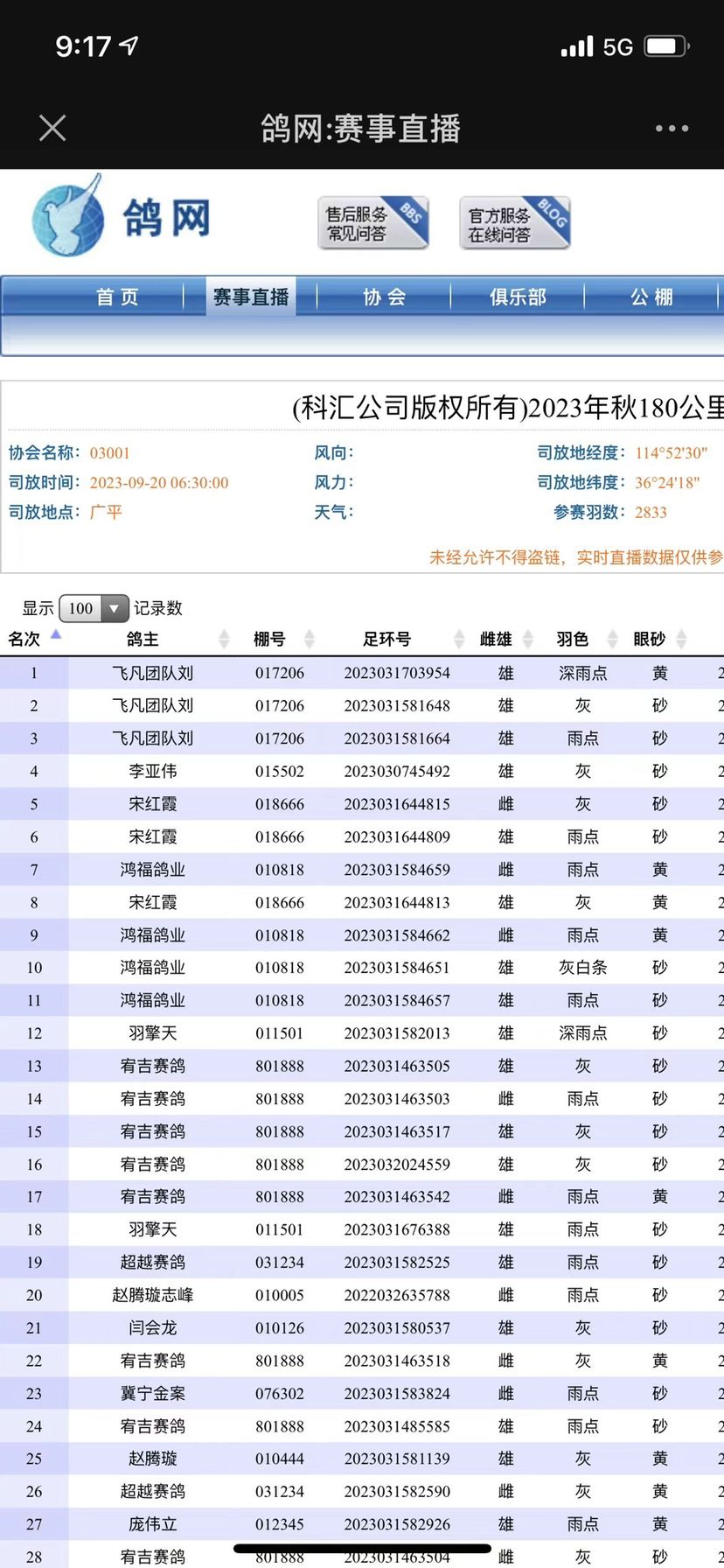
Task: Click owner name 庞伟立
Action: (153, 1524)
